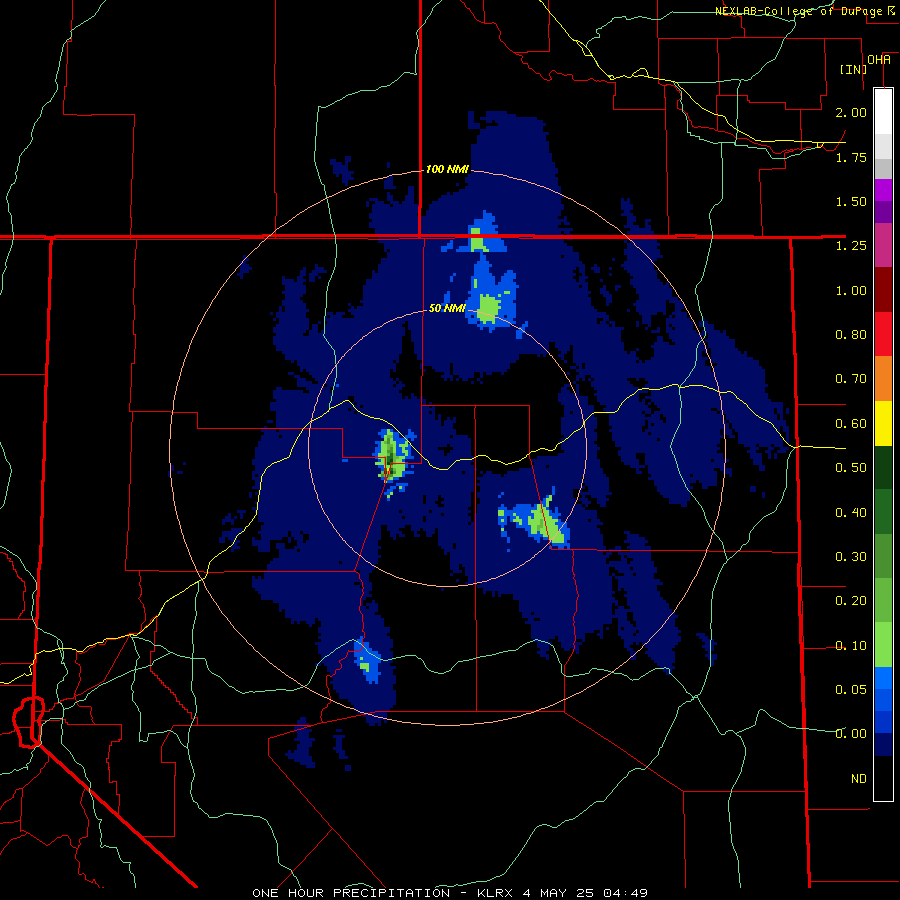
Task: Click the 1.00 legend value
Action: point(851,290)
